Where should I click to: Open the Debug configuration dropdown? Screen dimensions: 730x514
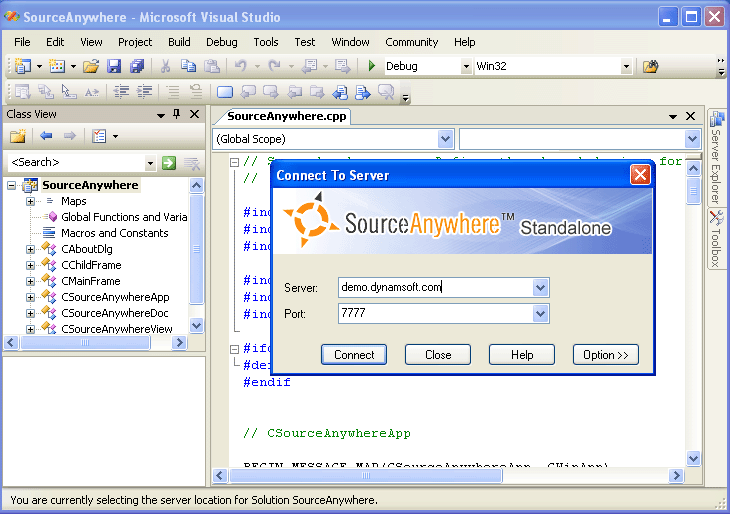466,67
